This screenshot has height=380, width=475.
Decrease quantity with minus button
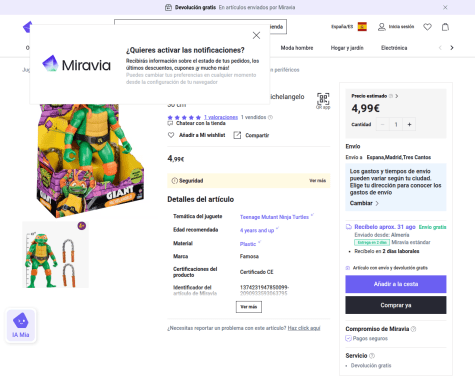pyautogui.click(x=383, y=124)
